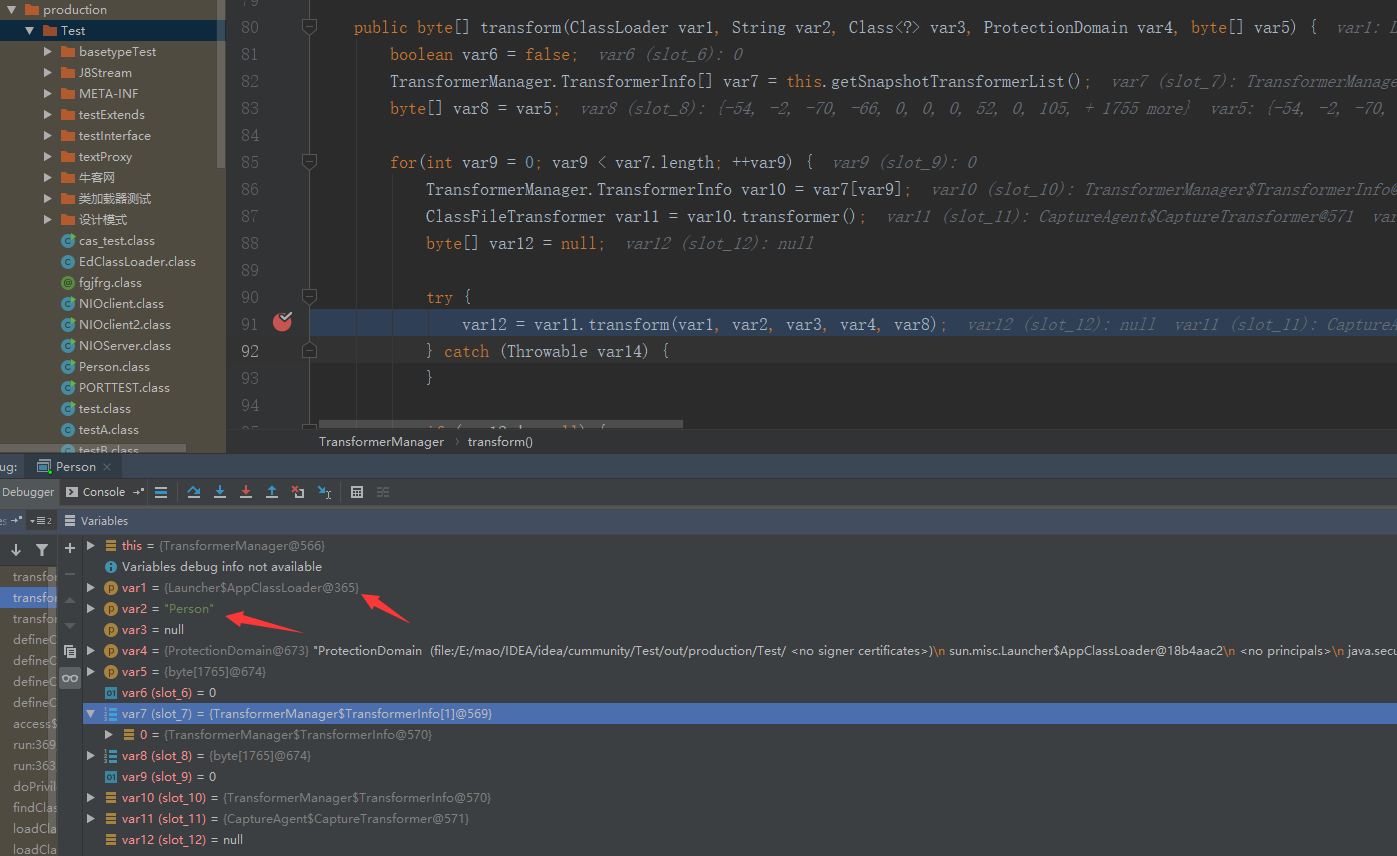Expand element 0 under var7
This screenshot has height=856, width=1397.
pyautogui.click(x=109, y=735)
